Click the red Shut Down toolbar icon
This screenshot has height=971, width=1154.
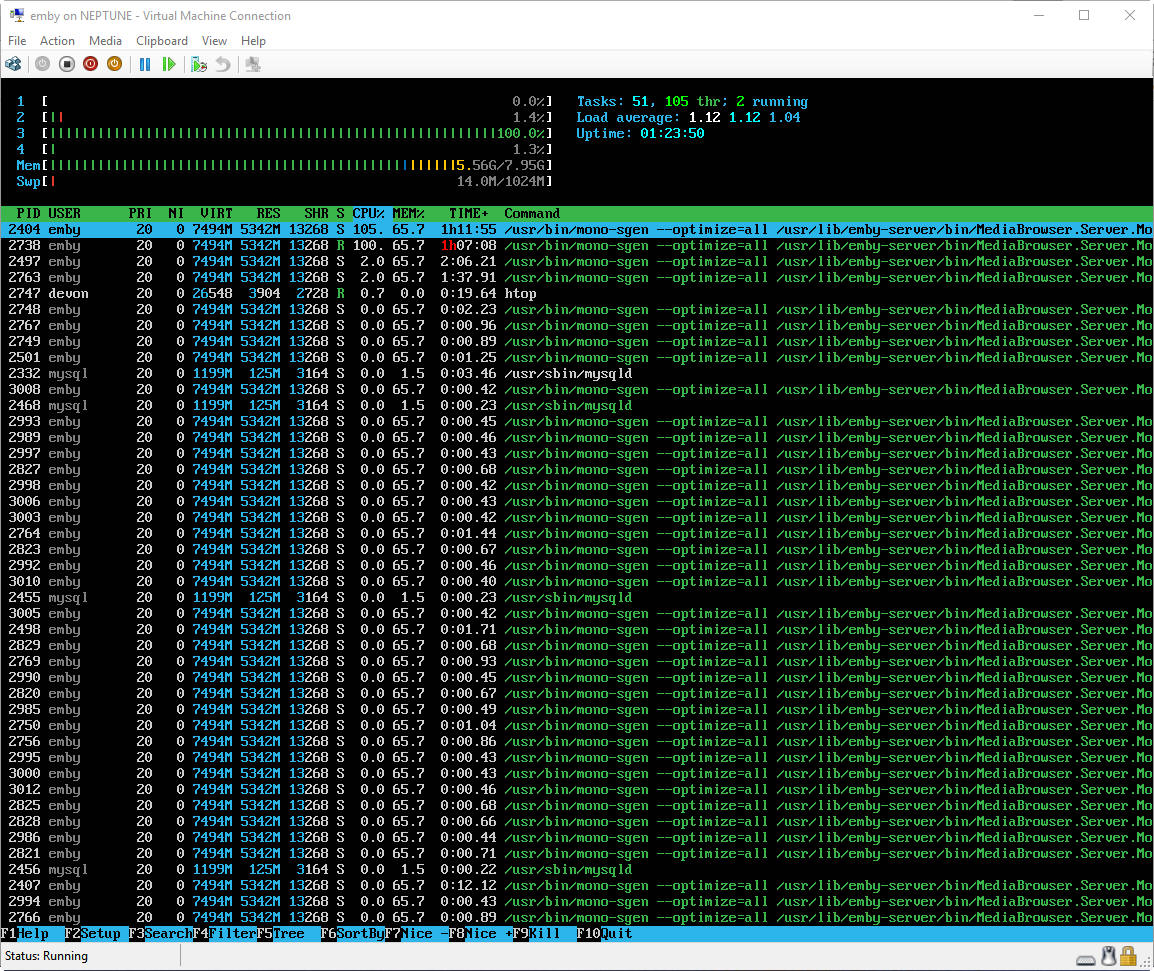pyautogui.click(x=90, y=64)
